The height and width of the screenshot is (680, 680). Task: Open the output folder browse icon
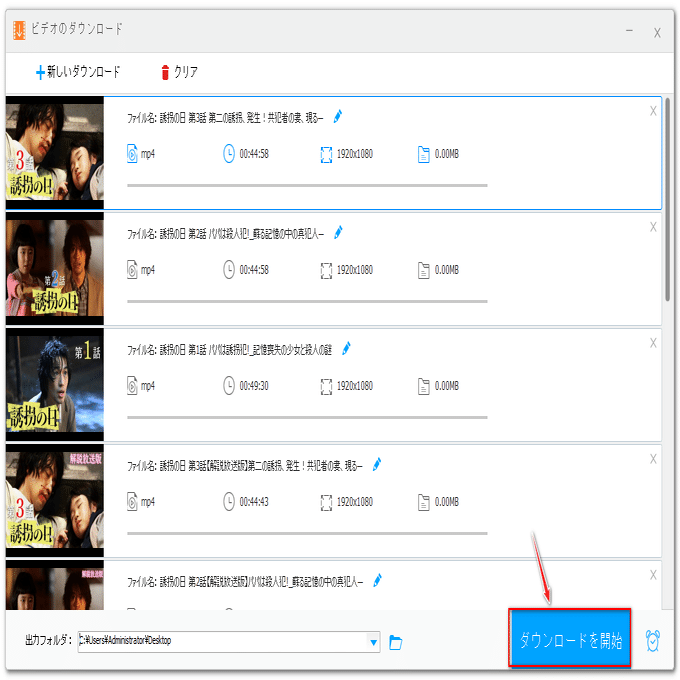point(396,642)
